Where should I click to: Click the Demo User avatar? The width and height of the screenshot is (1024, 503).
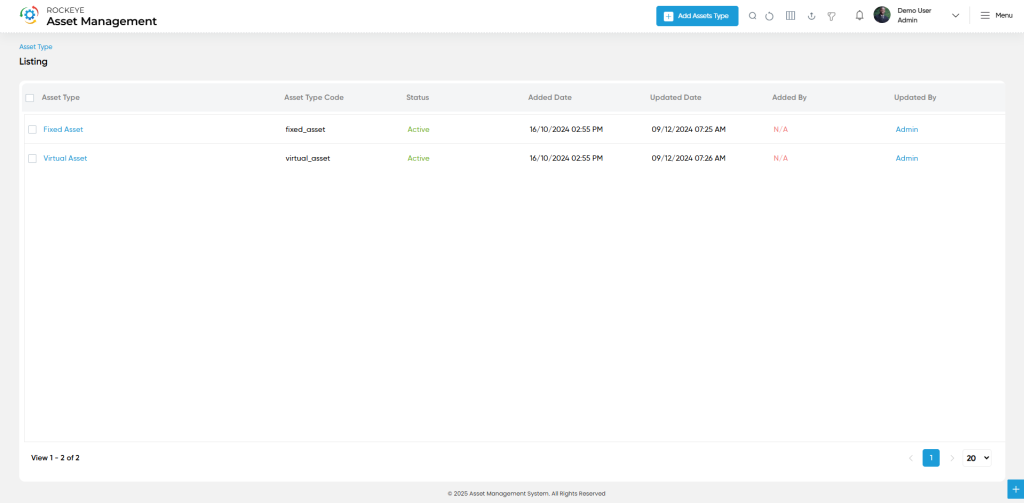[882, 15]
